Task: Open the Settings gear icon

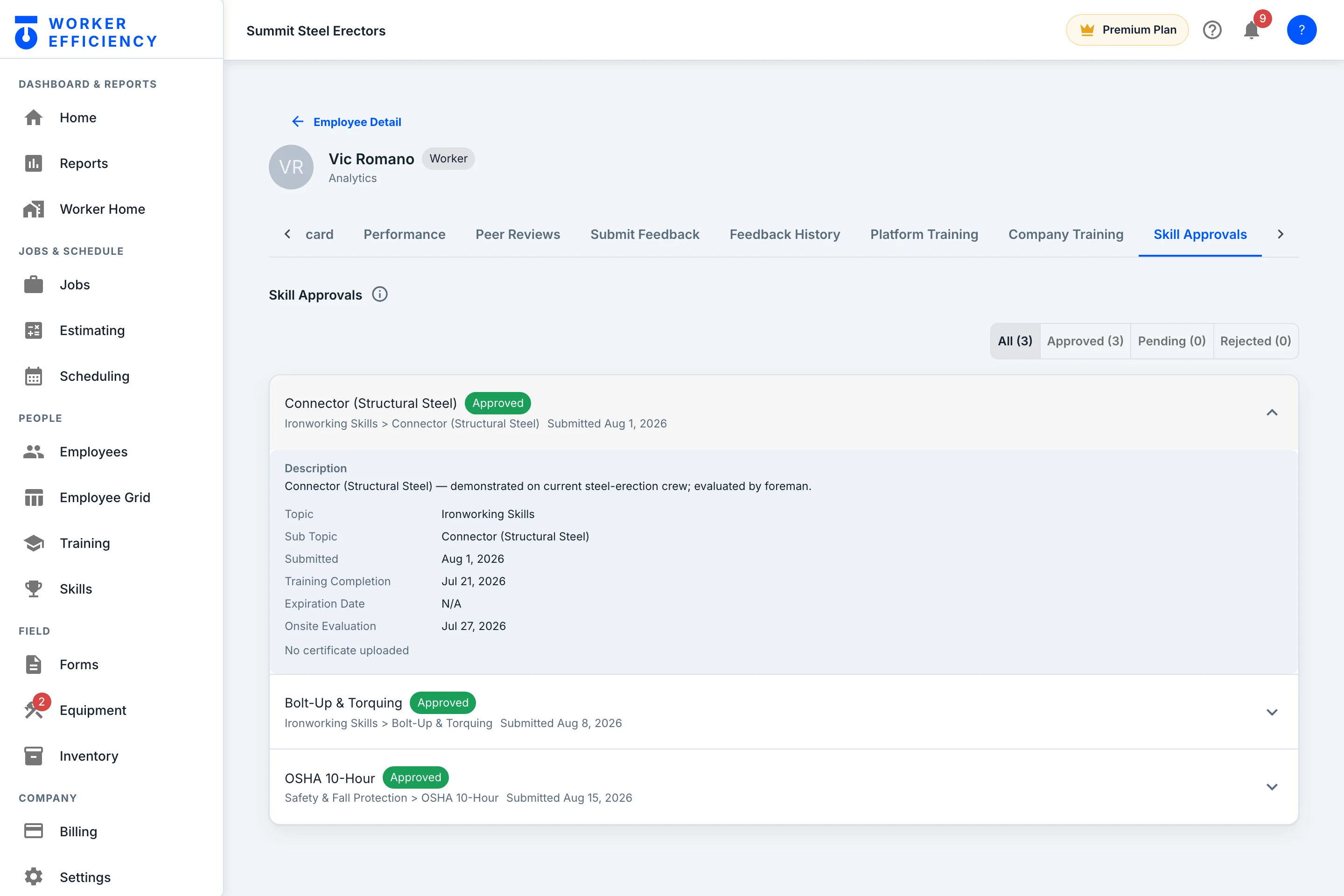Action: coord(33,876)
